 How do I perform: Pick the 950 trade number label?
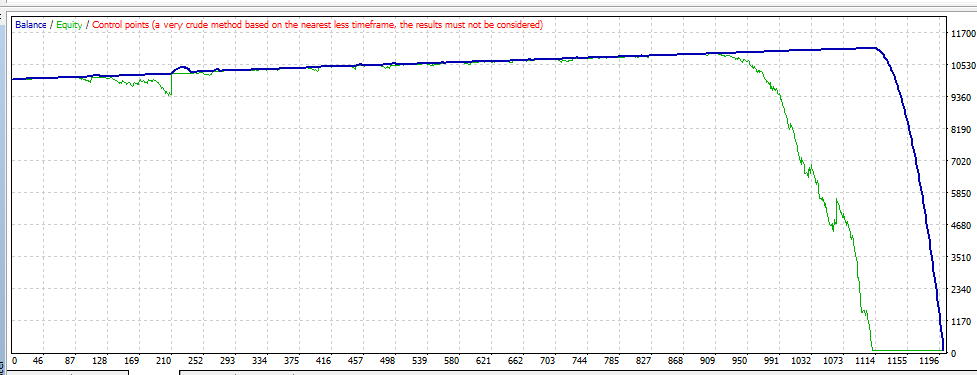coord(740,361)
